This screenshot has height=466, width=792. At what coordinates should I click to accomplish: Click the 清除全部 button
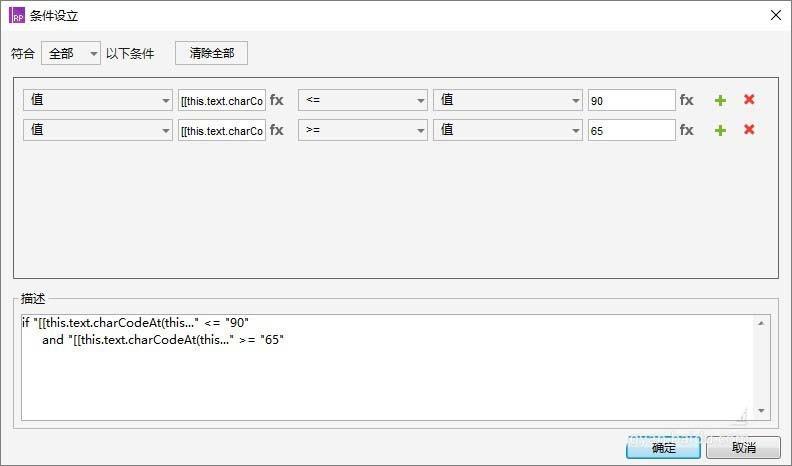click(212, 53)
